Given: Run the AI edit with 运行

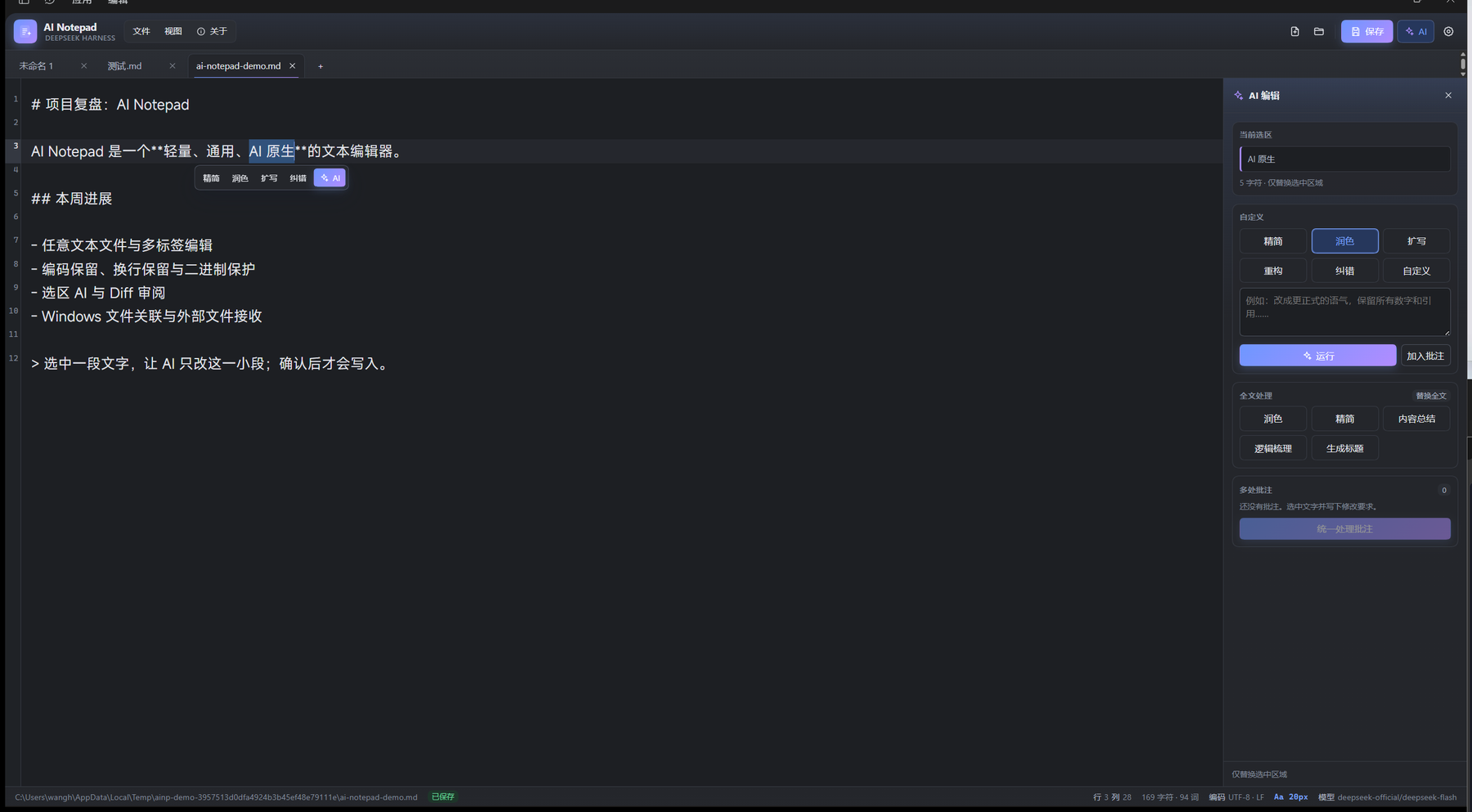Looking at the screenshot, I should [x=1317, y=356].
